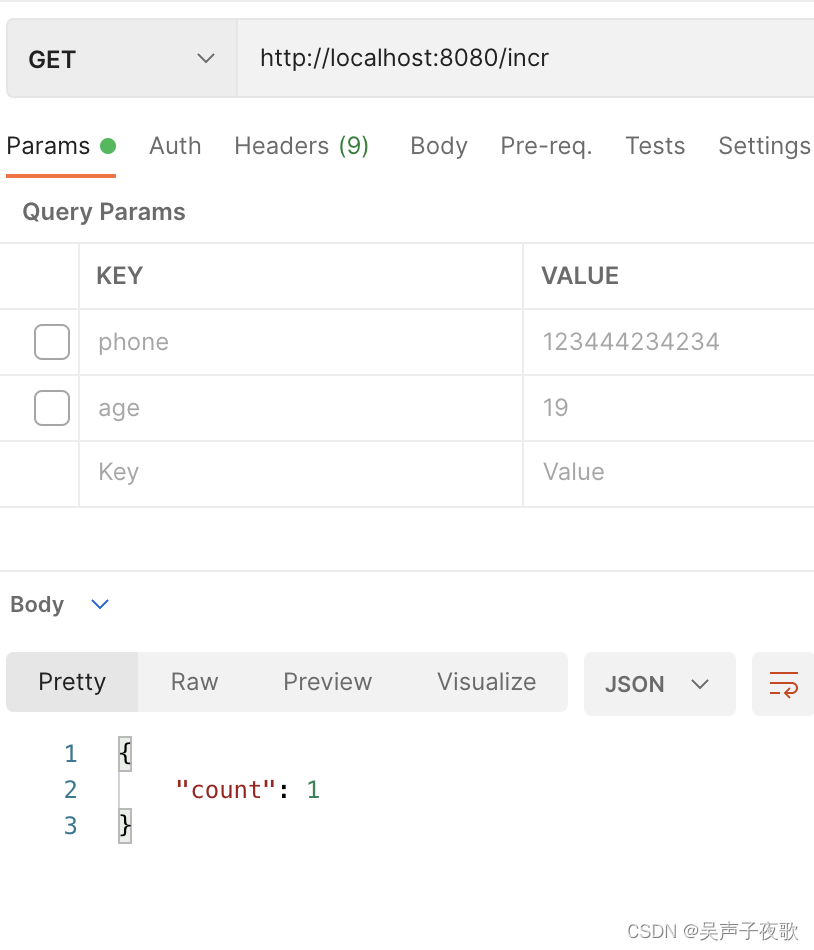The width and height of the screenshot is (814, 950).
Task: Open the JSON format dropdown
Action: pyautogui.click(x=659, y=684)
